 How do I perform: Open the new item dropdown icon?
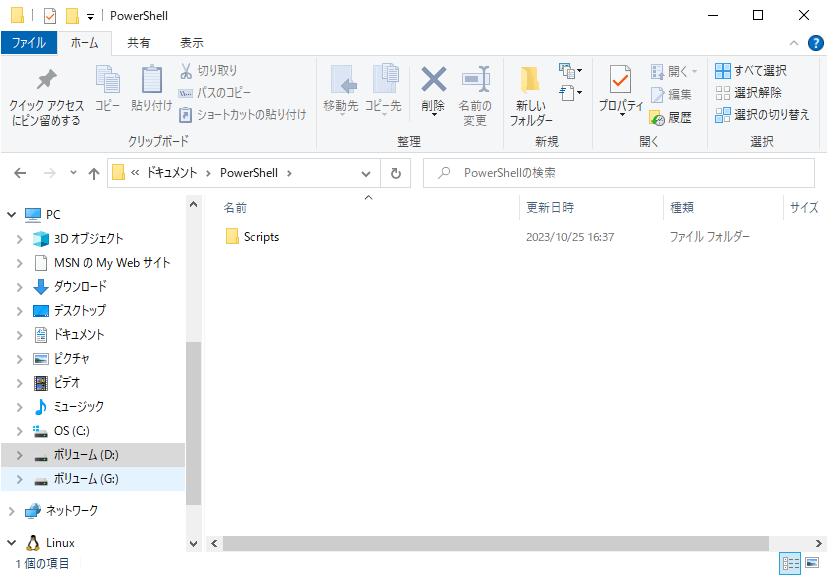[x=570, y=71]
